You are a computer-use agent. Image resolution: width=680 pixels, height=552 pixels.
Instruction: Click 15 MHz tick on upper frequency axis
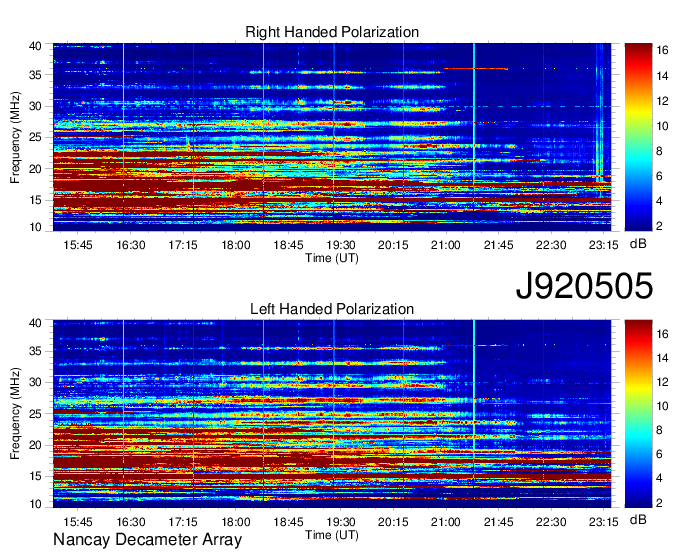click(35, 200)
